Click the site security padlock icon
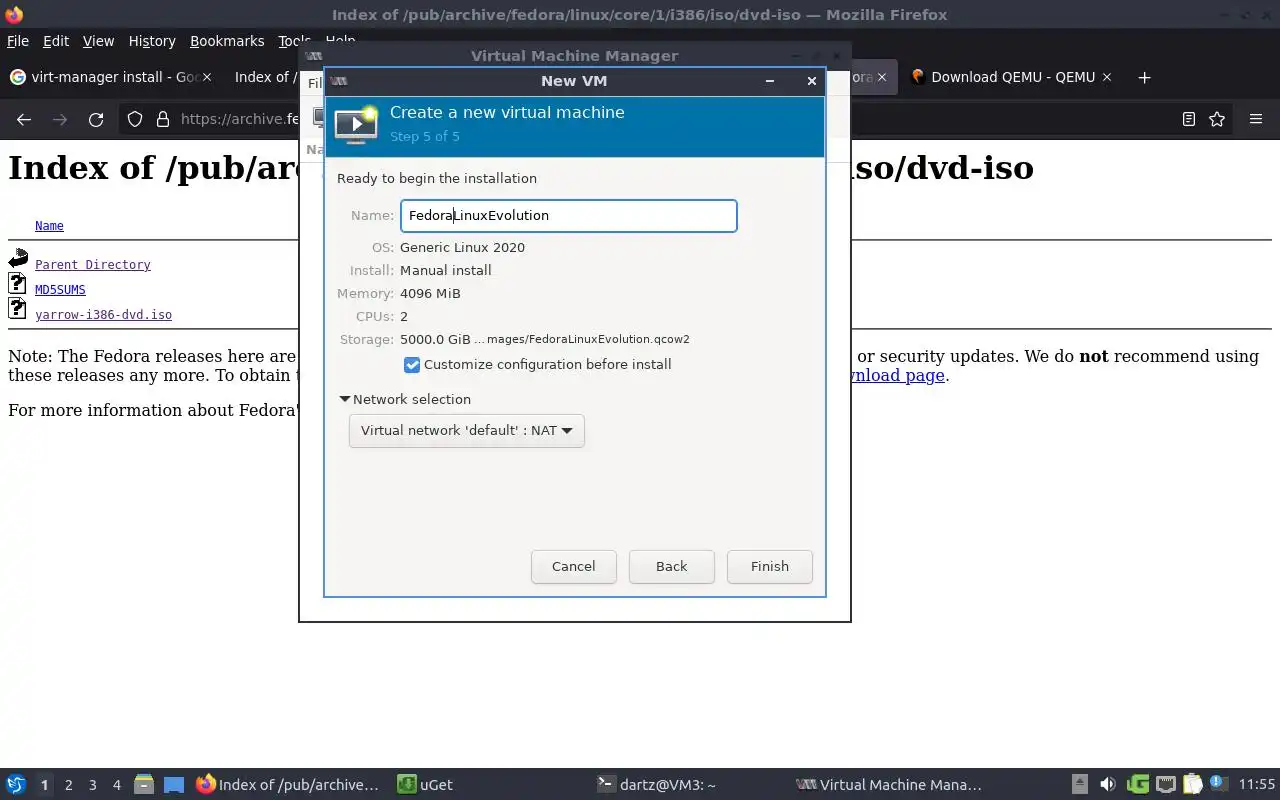This screenshot has width=1280, height=800. pyautogui.click(x=163, y=119)
